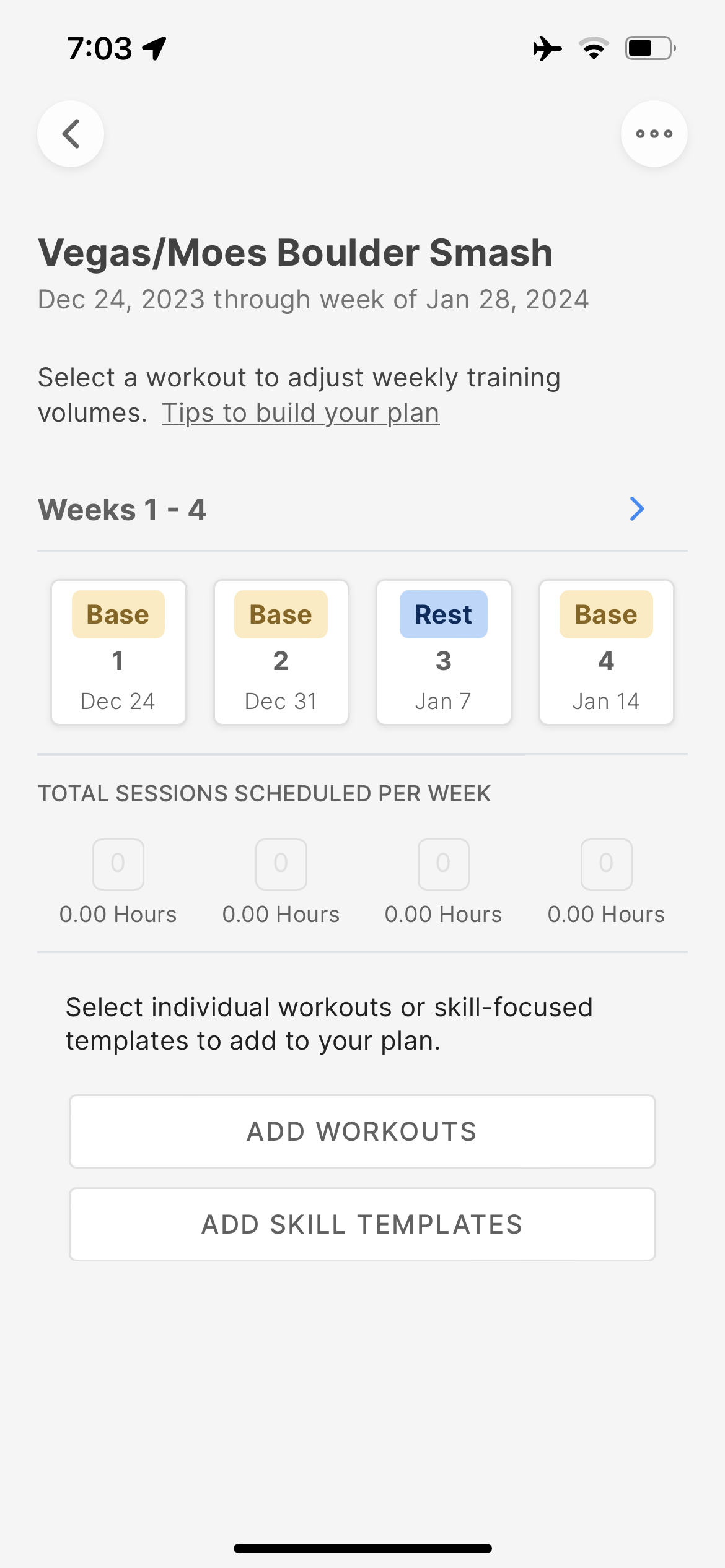Select Base week 4 starting Jan 14

(606, 652)
